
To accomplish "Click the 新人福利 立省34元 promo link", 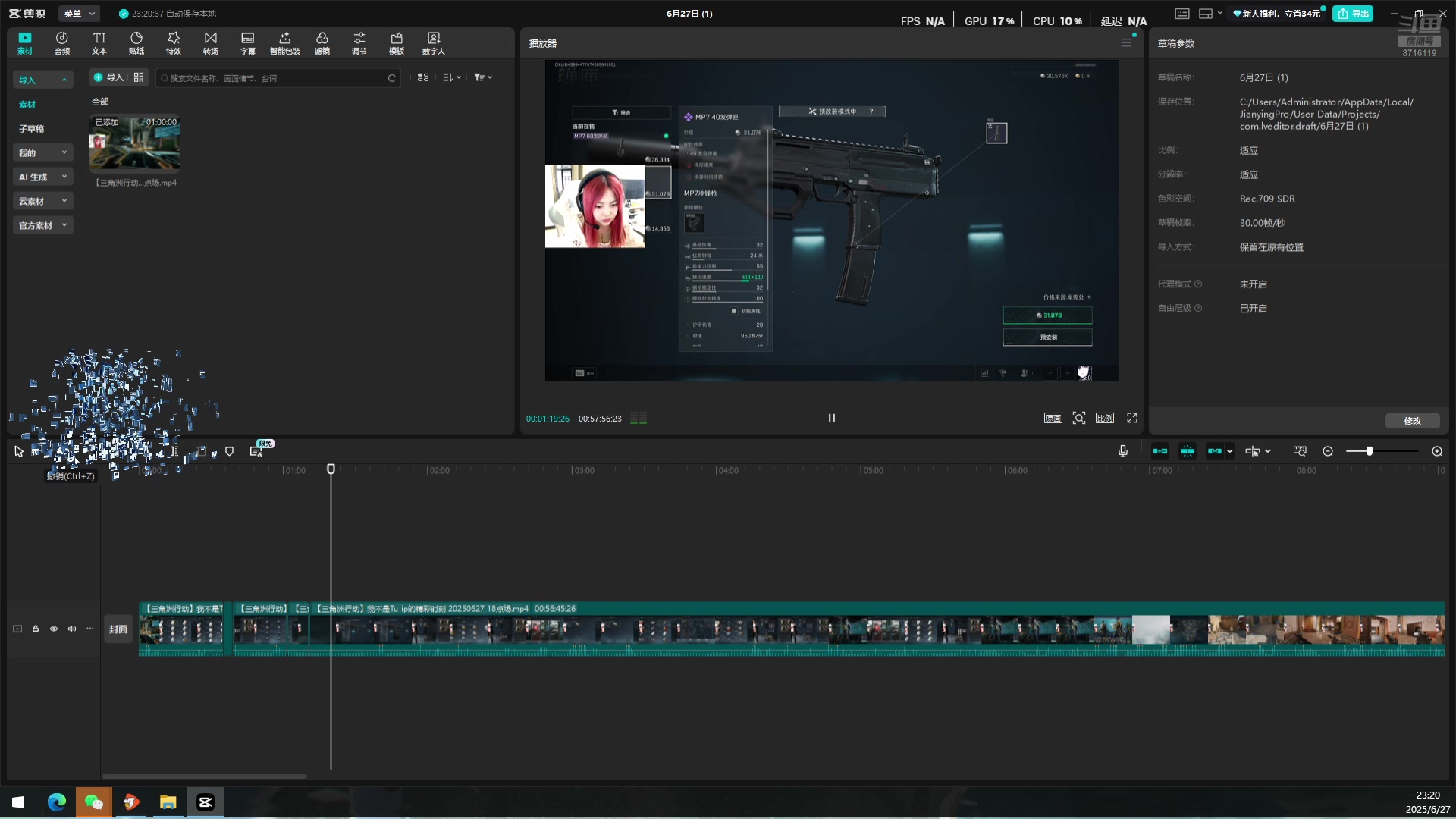I will pyautogui.click(x=1277, y=14).
